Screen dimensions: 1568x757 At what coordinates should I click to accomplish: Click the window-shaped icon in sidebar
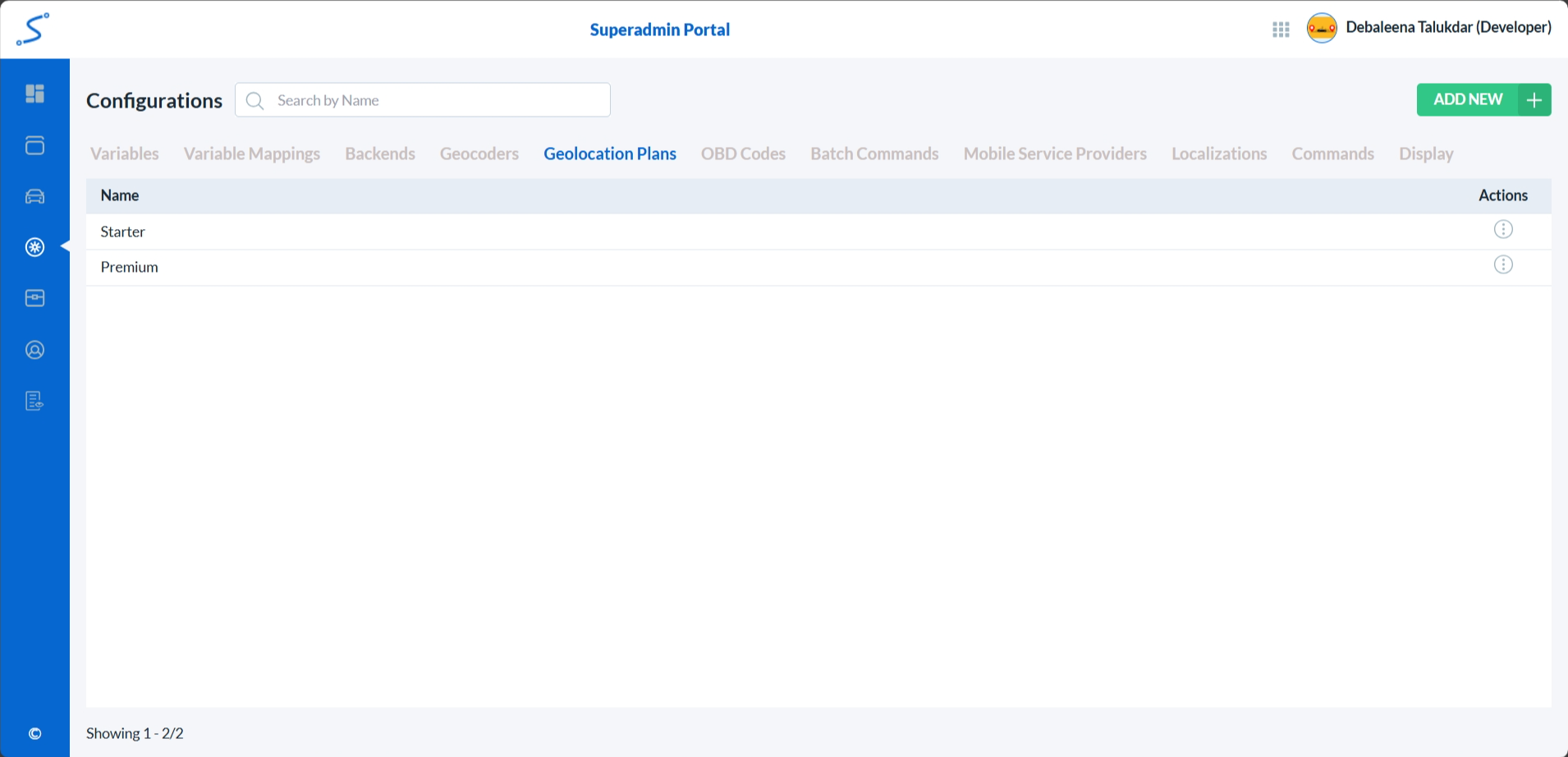[34, 145]
